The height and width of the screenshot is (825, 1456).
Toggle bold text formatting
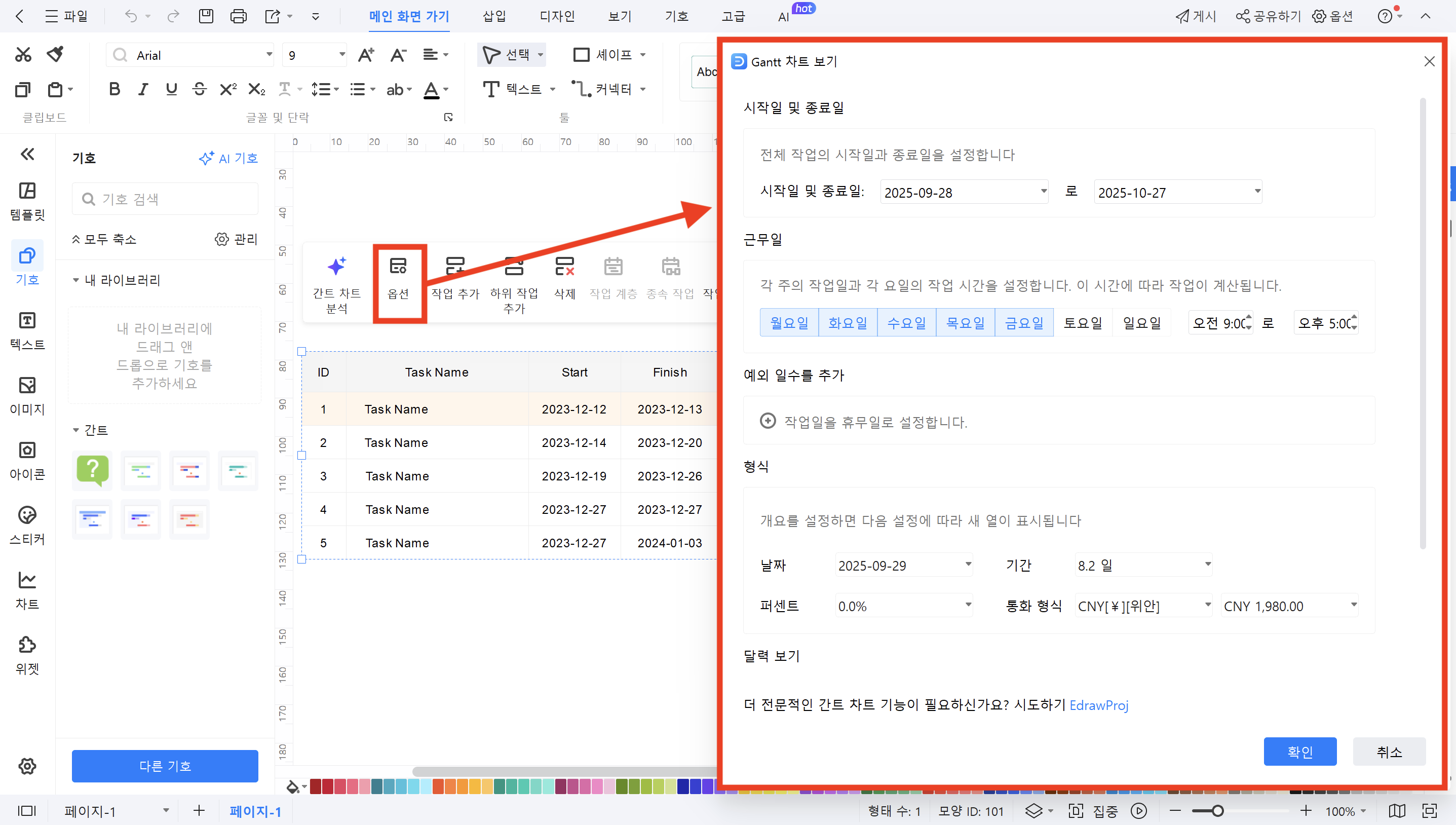(114, 88)
